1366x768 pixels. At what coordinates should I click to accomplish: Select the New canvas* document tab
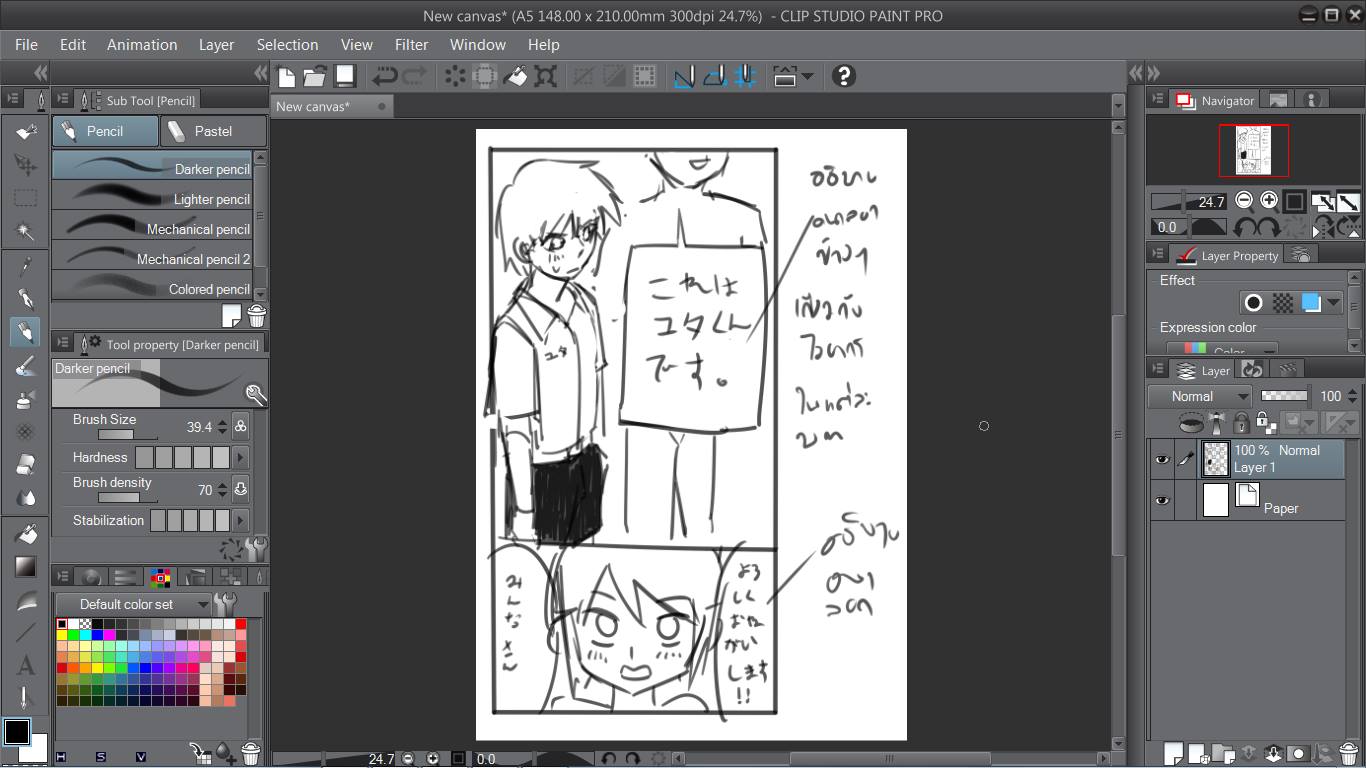[x=332, y=106]
